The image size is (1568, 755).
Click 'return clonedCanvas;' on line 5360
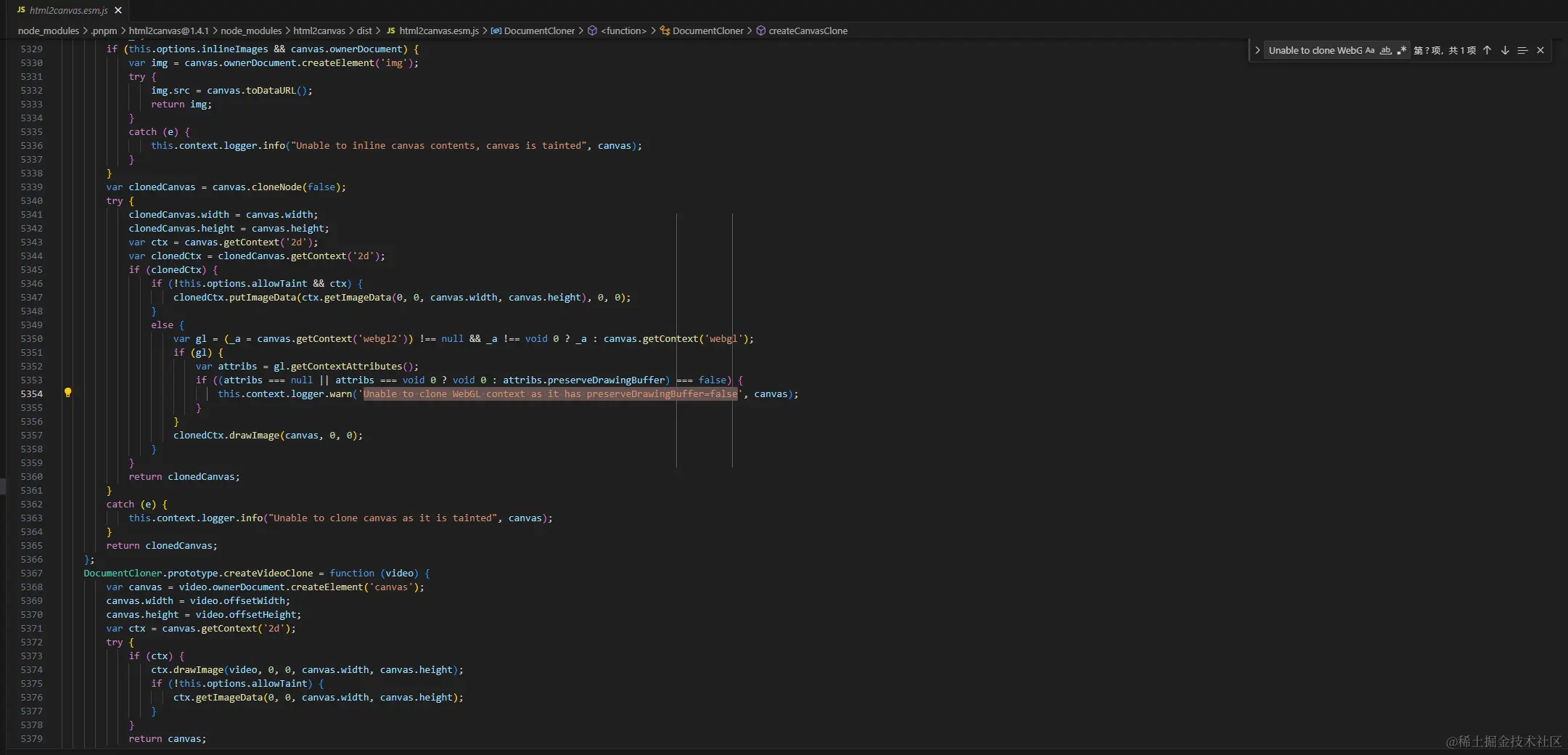pyautogui.click(x=184, y=476)
